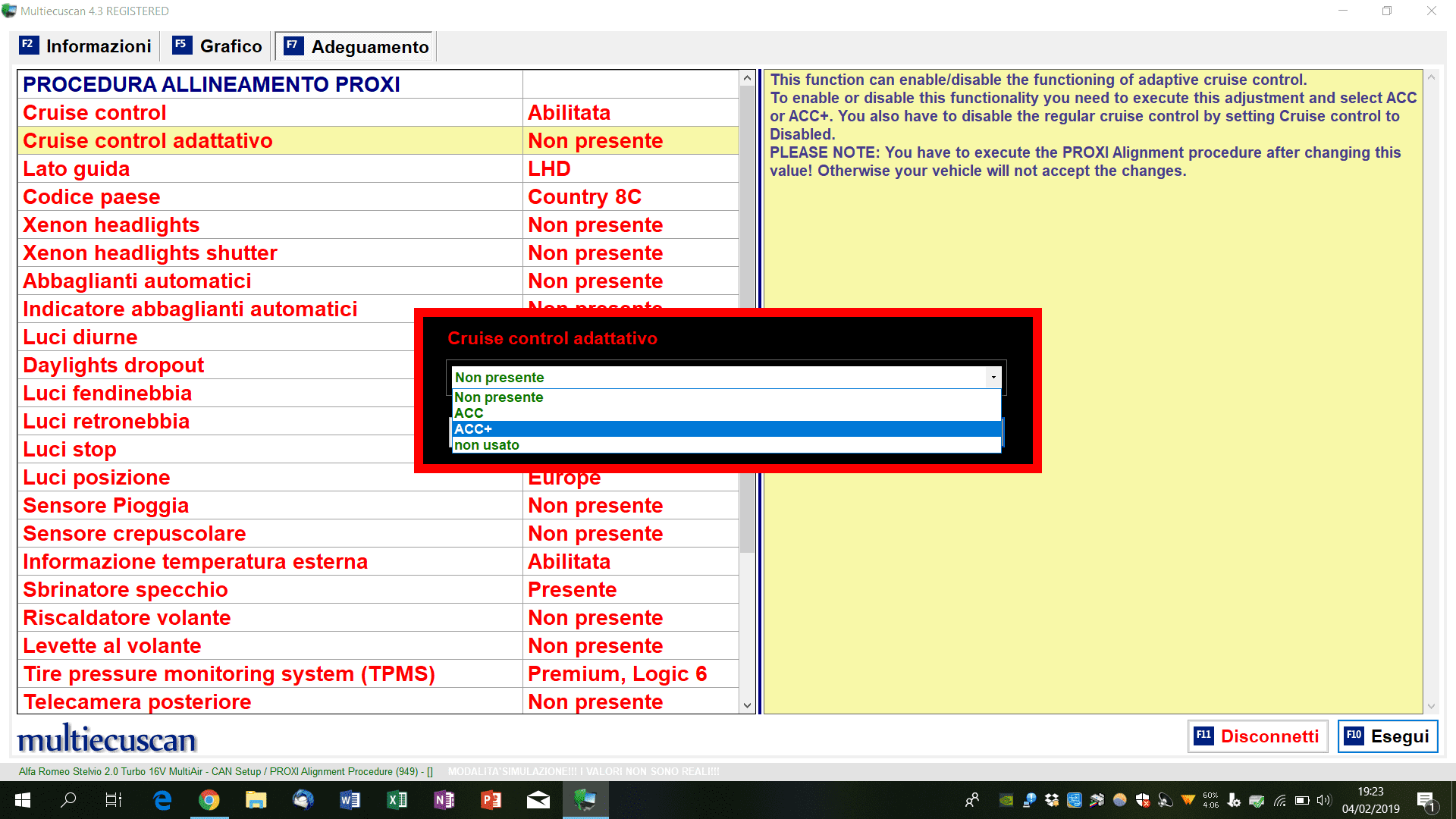
Task: Select the 'Luci stop' row
Action: tap(216, 449)
